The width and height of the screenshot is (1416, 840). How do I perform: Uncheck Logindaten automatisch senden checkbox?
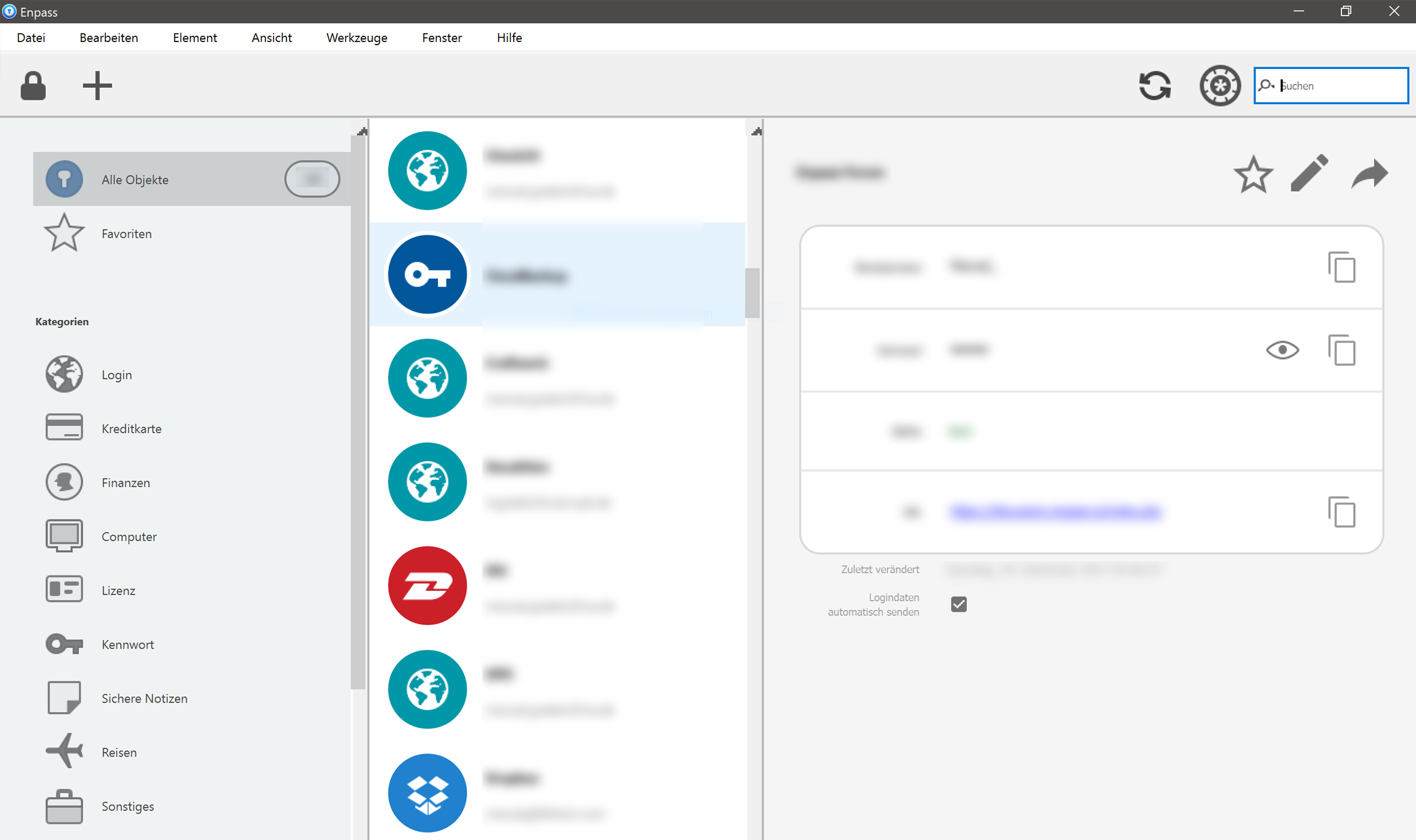coord(959,604)
